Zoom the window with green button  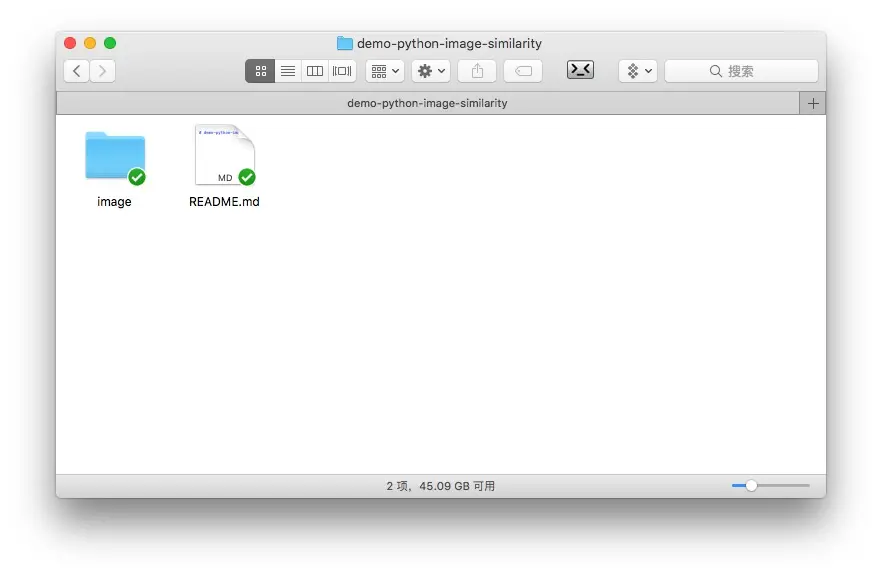point(110,43)
